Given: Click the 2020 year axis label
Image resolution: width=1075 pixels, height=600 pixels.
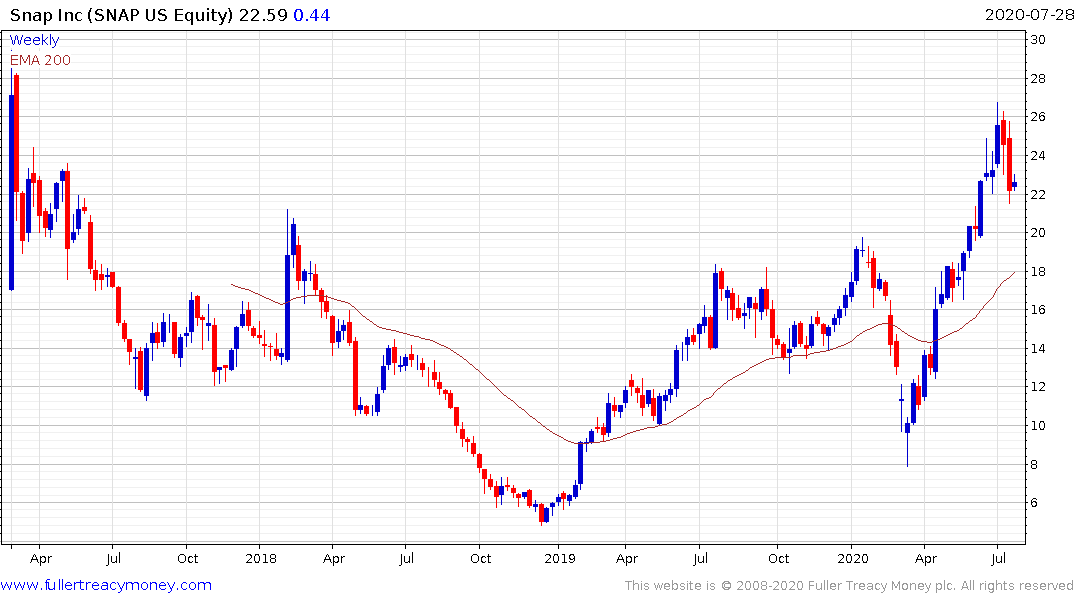Looking at the screenshot, I should coord(853,559).
